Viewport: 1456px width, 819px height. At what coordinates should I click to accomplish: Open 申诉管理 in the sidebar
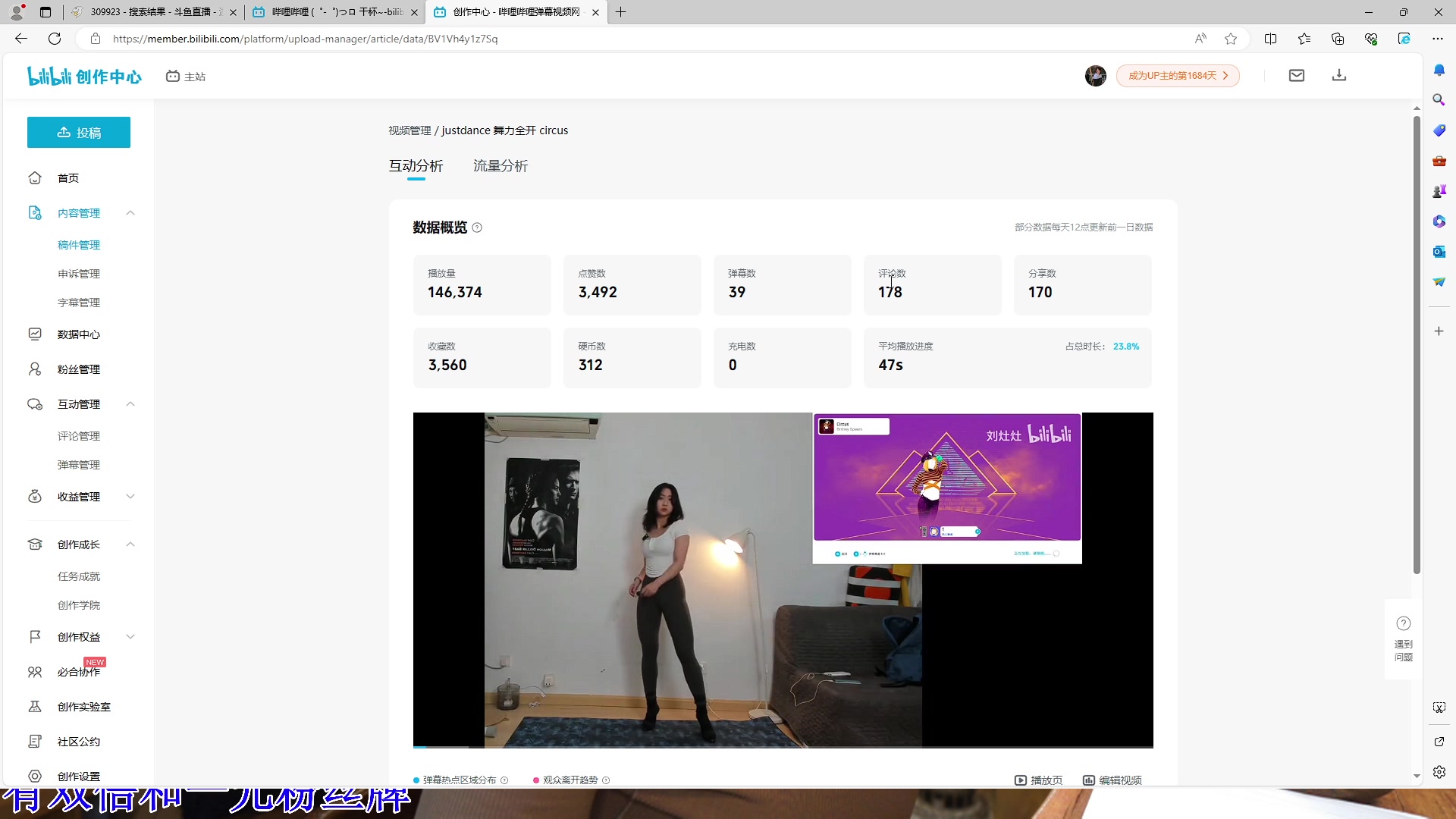coord(79,274)
